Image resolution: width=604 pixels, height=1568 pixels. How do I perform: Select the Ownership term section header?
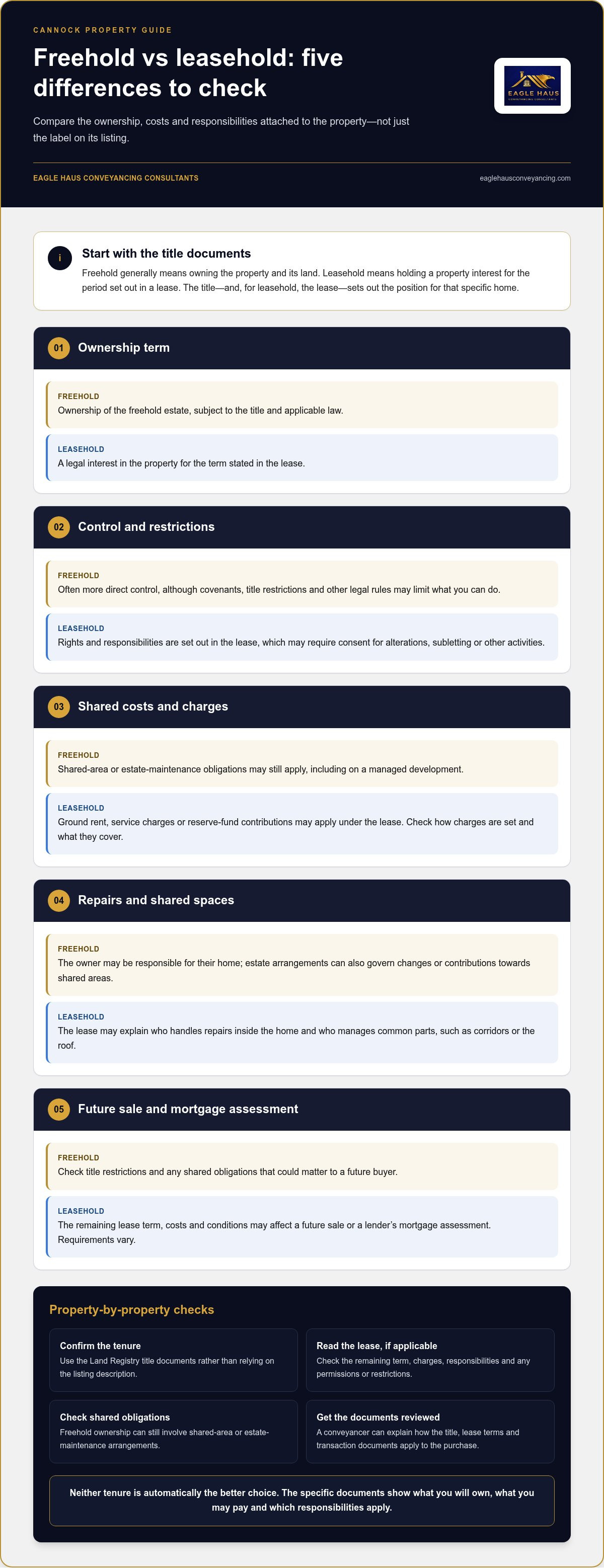tap(302, 348)
